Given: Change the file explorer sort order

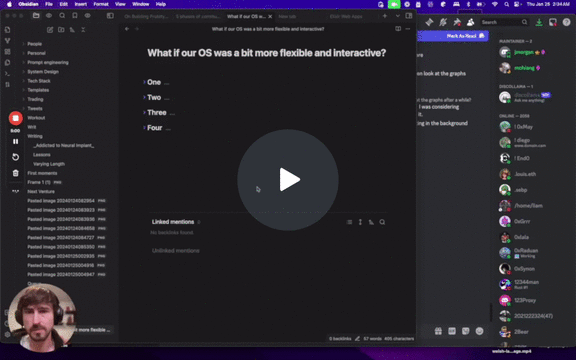Looking at the screenshot, I should tap(72, 30).
